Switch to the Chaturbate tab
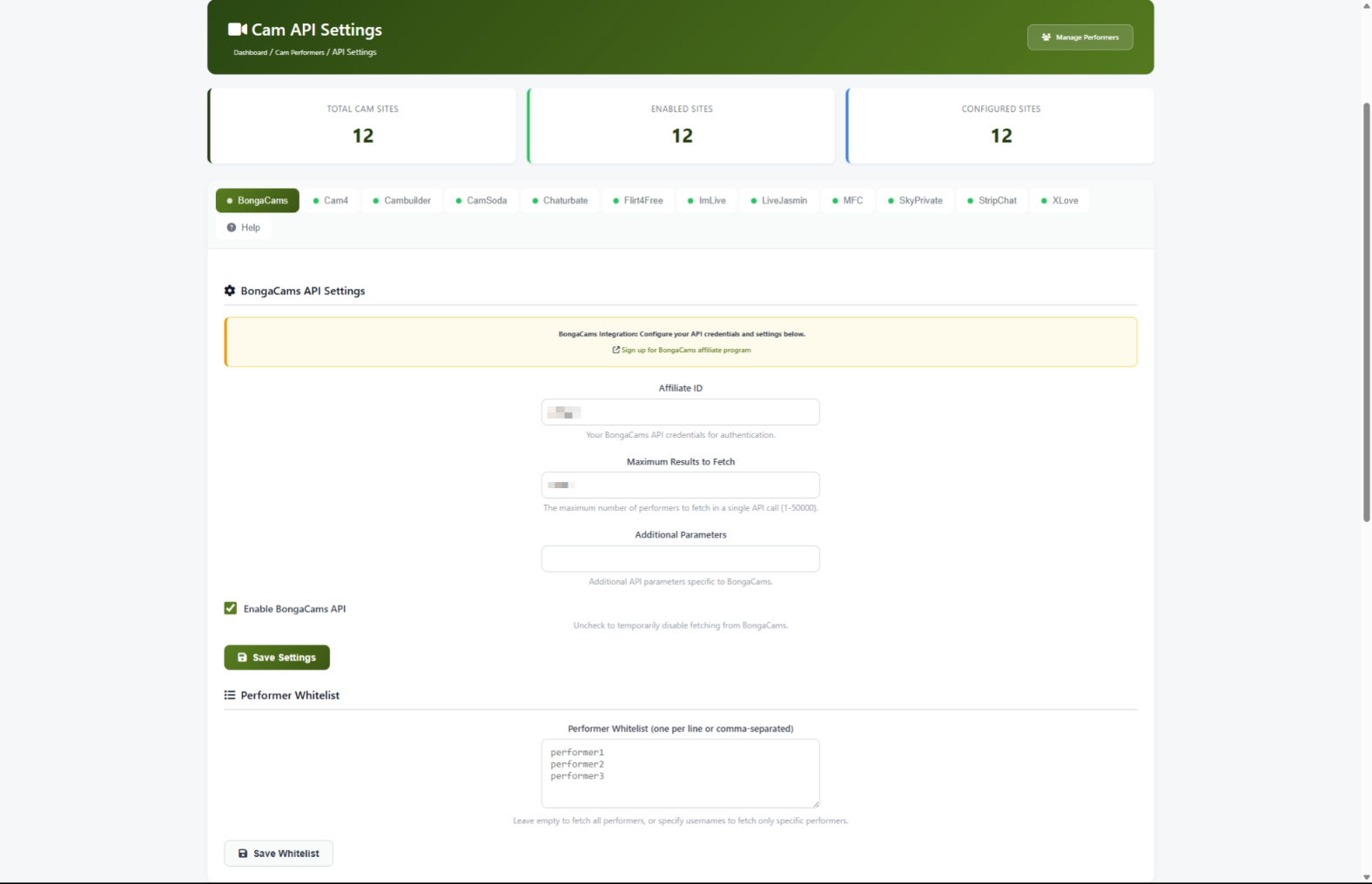Screen dimensions: 1372x884 click(x=560, y=201)
